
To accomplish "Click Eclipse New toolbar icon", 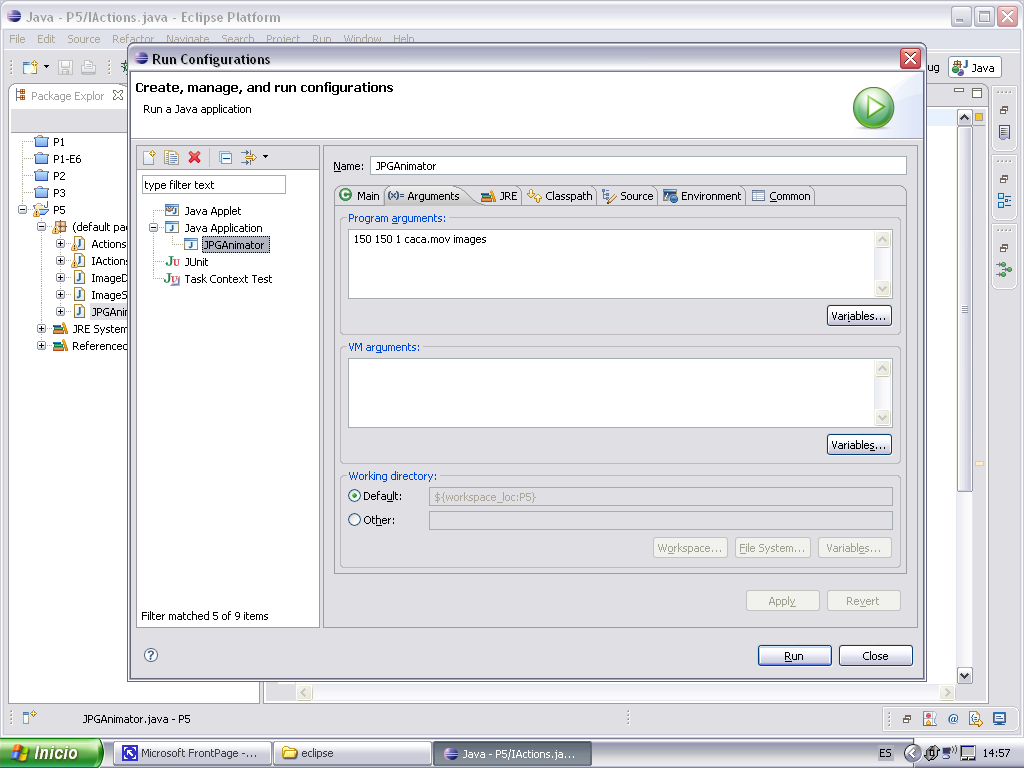I will [x=30, y=67].
